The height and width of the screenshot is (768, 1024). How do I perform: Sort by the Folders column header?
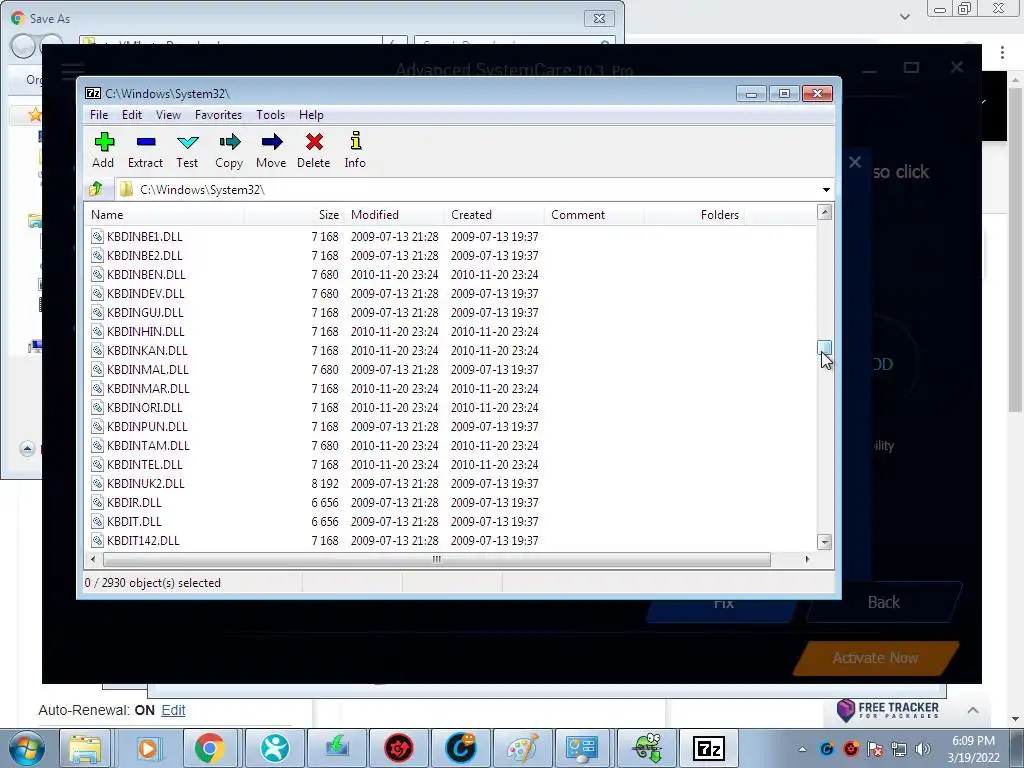coord(694,215)
